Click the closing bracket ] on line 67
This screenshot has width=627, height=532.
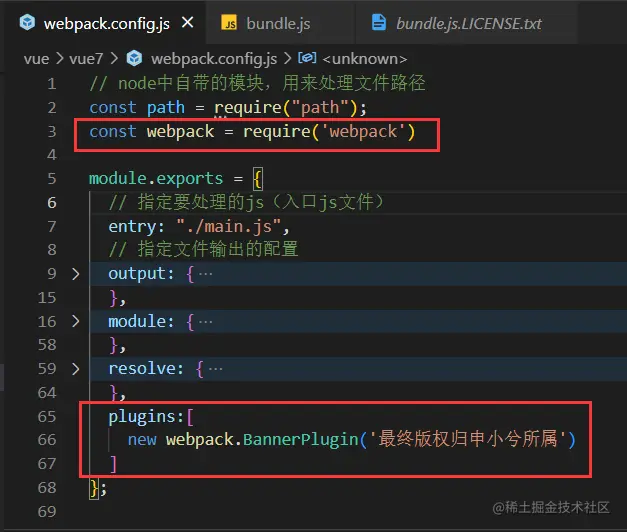[x=114, y=464]
